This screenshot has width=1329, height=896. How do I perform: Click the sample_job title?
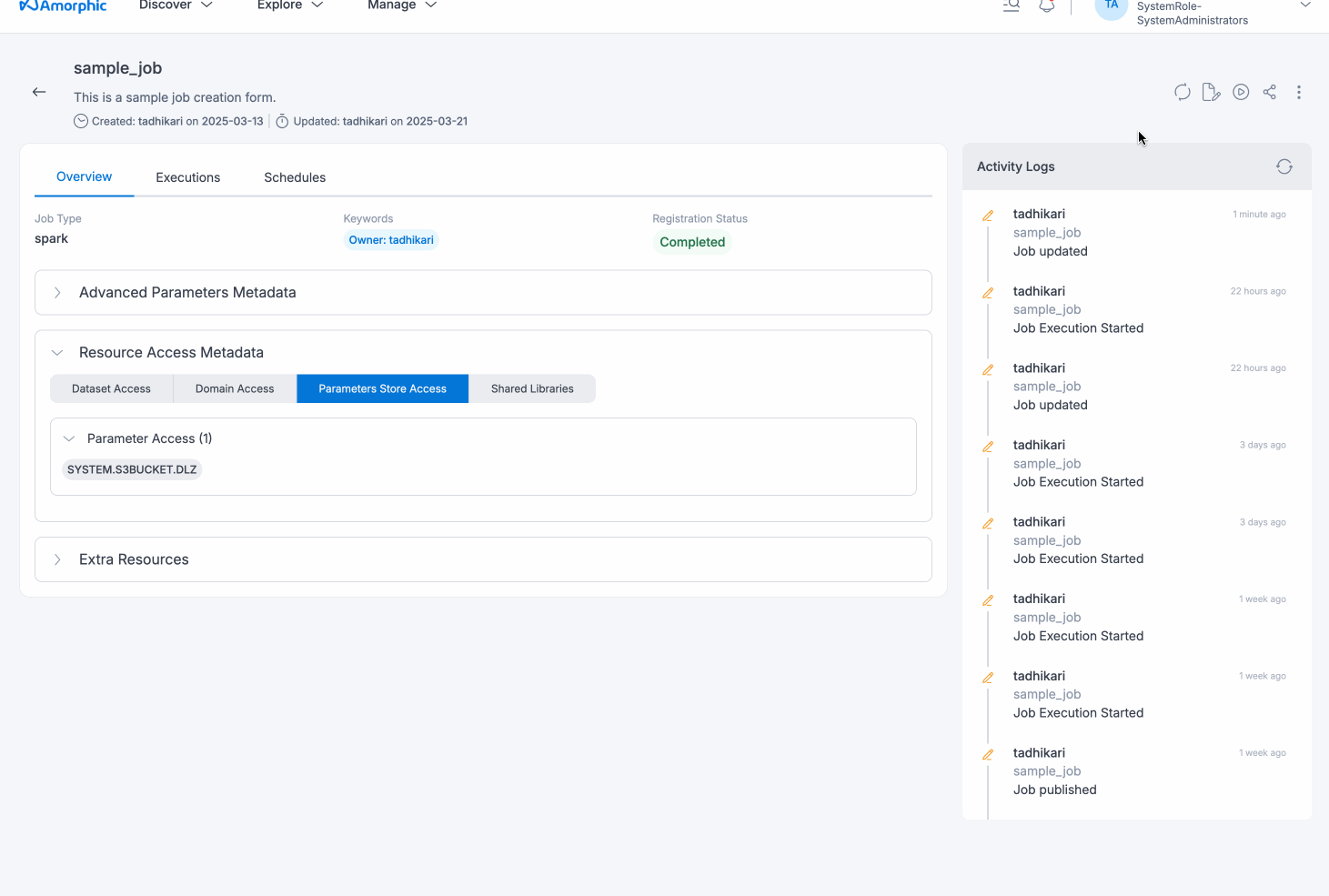click(x=117, y=68)
